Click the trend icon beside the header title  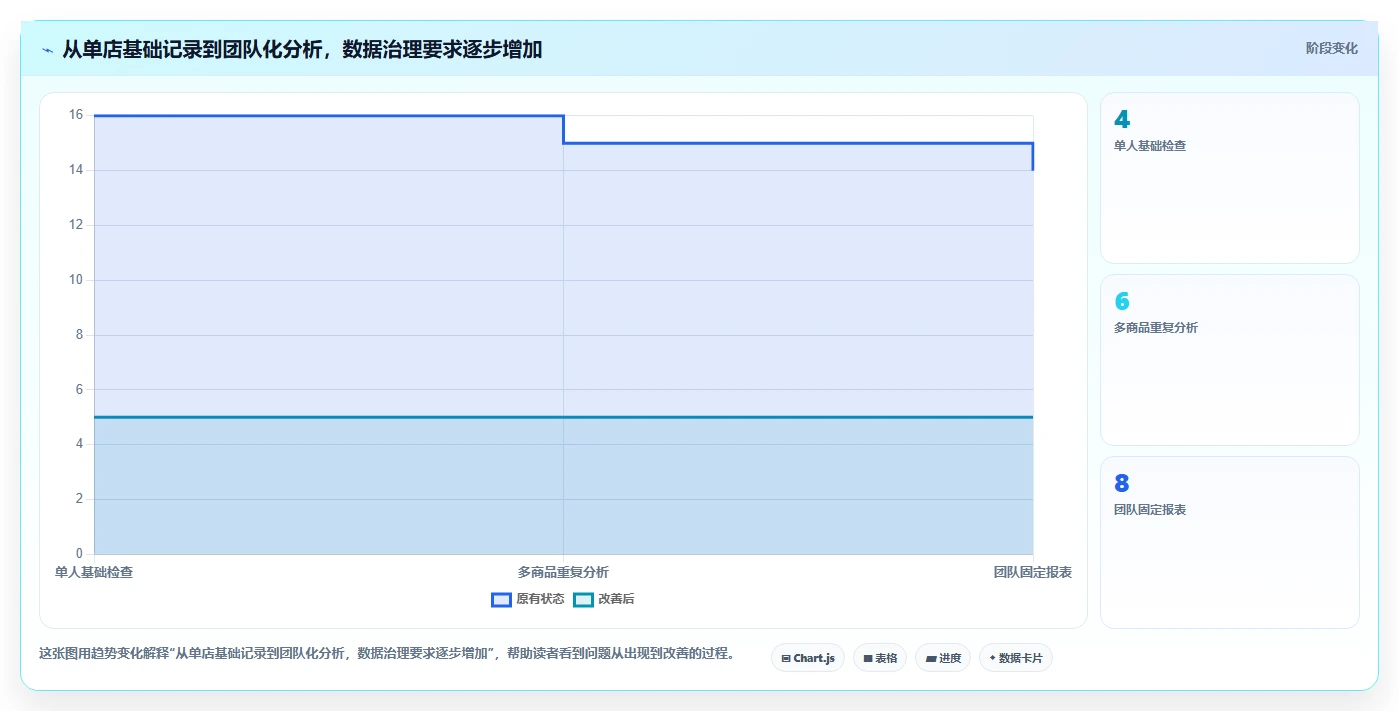coord(47,49)
